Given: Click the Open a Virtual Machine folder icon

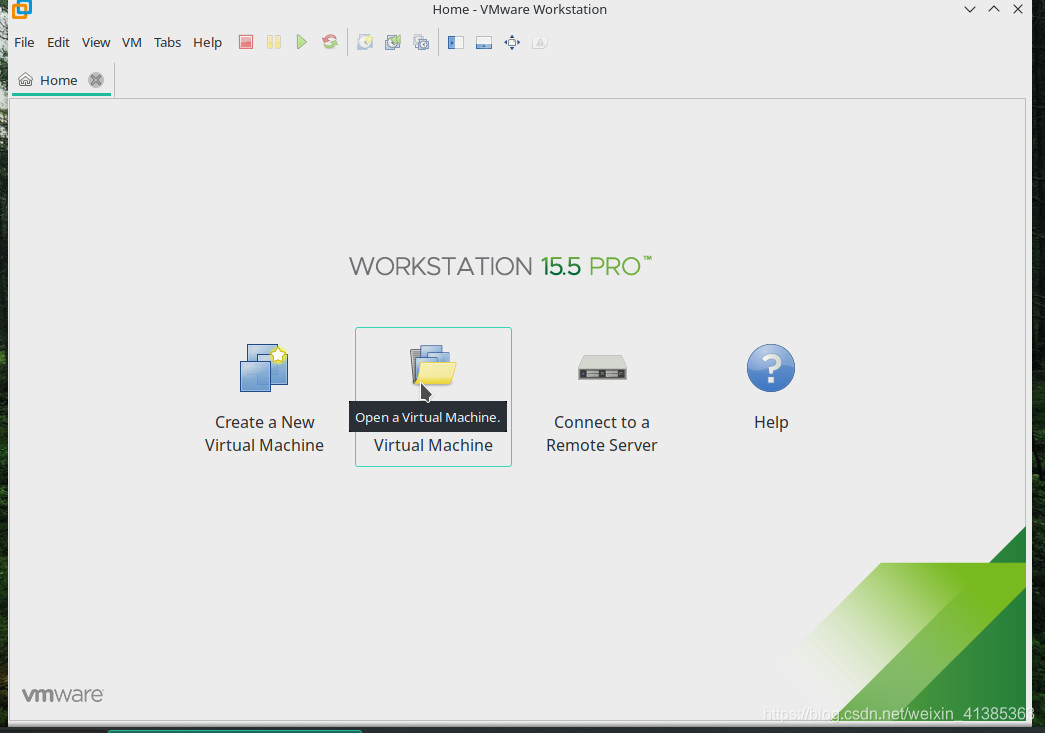Looking at the screenshot, I should pos(433,365).
